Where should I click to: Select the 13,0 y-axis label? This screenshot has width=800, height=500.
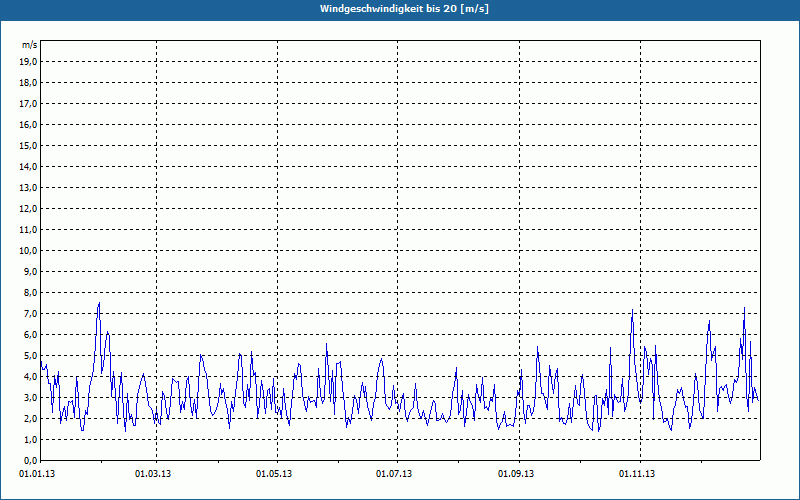tap(28, 188)
